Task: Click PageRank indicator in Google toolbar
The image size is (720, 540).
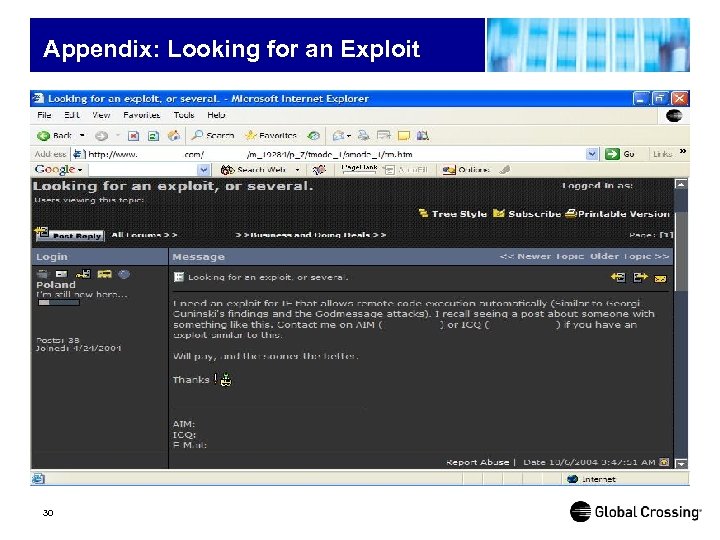Action: click(359, 169)
